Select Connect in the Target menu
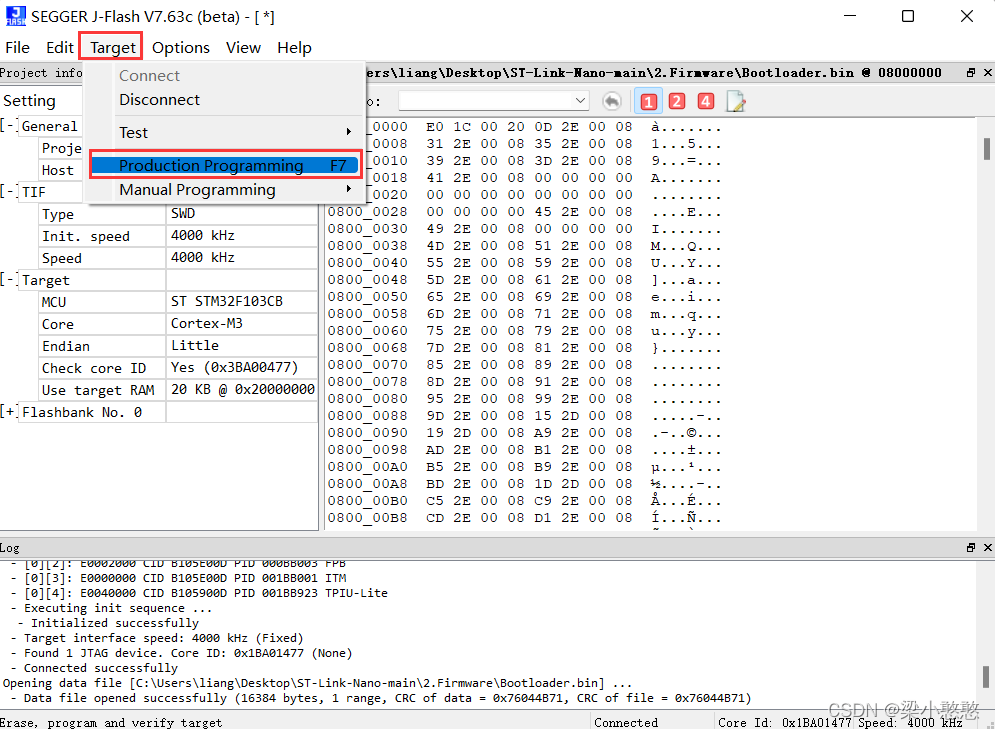This screenshot has width=995, height=729. [150, 76]
